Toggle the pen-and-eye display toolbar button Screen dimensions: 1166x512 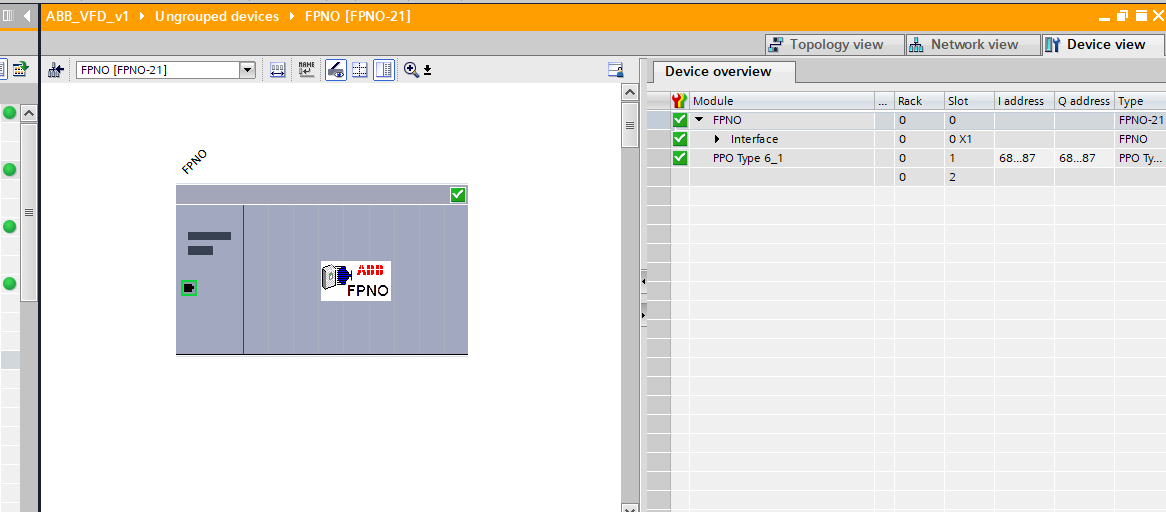335,71
